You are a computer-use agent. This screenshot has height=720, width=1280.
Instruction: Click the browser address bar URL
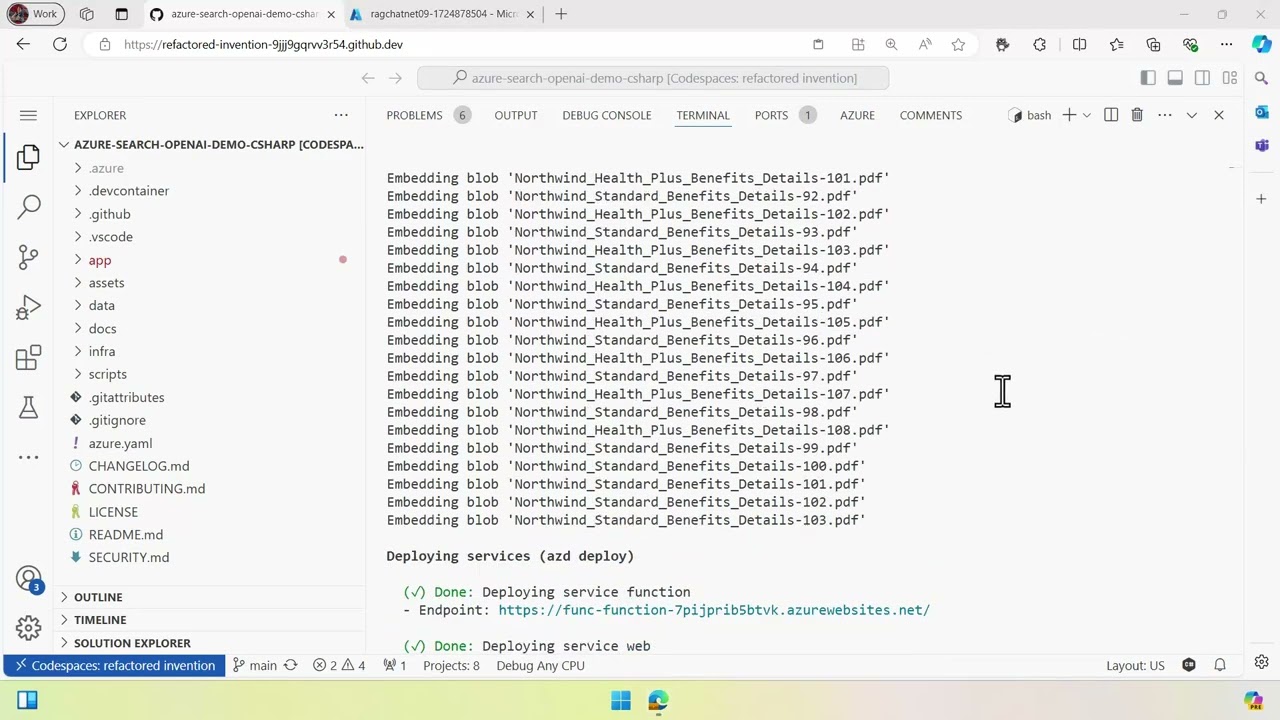click(x=263, y=44)
